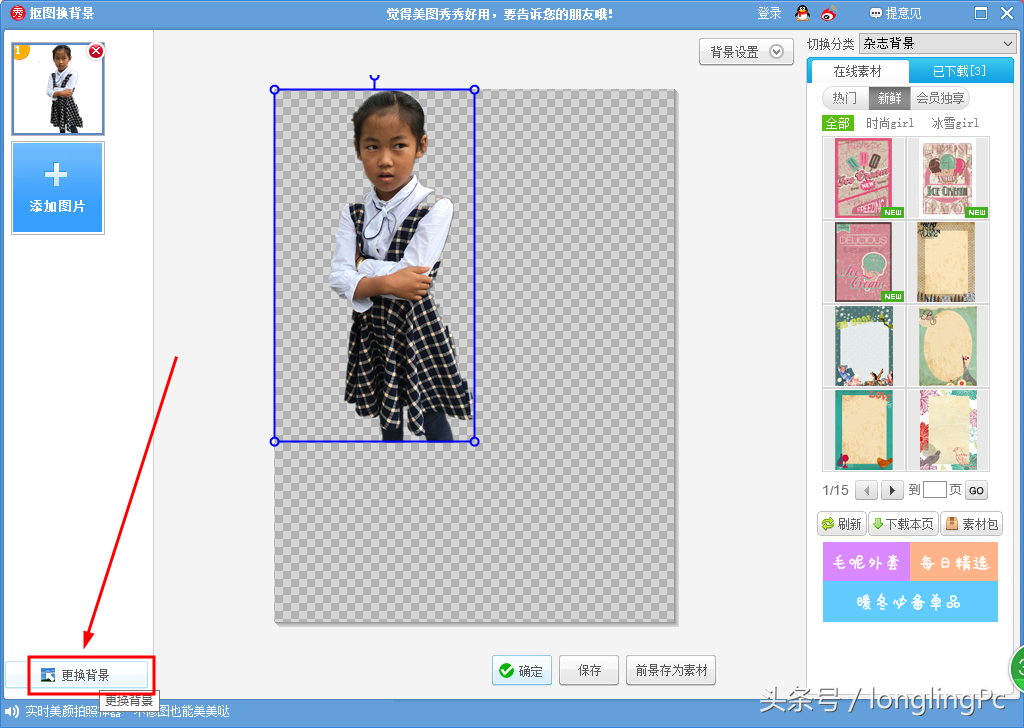Screen dimensions: 1024x728
Task: Click the 更换背景 change background button
Action: [77, 675]
